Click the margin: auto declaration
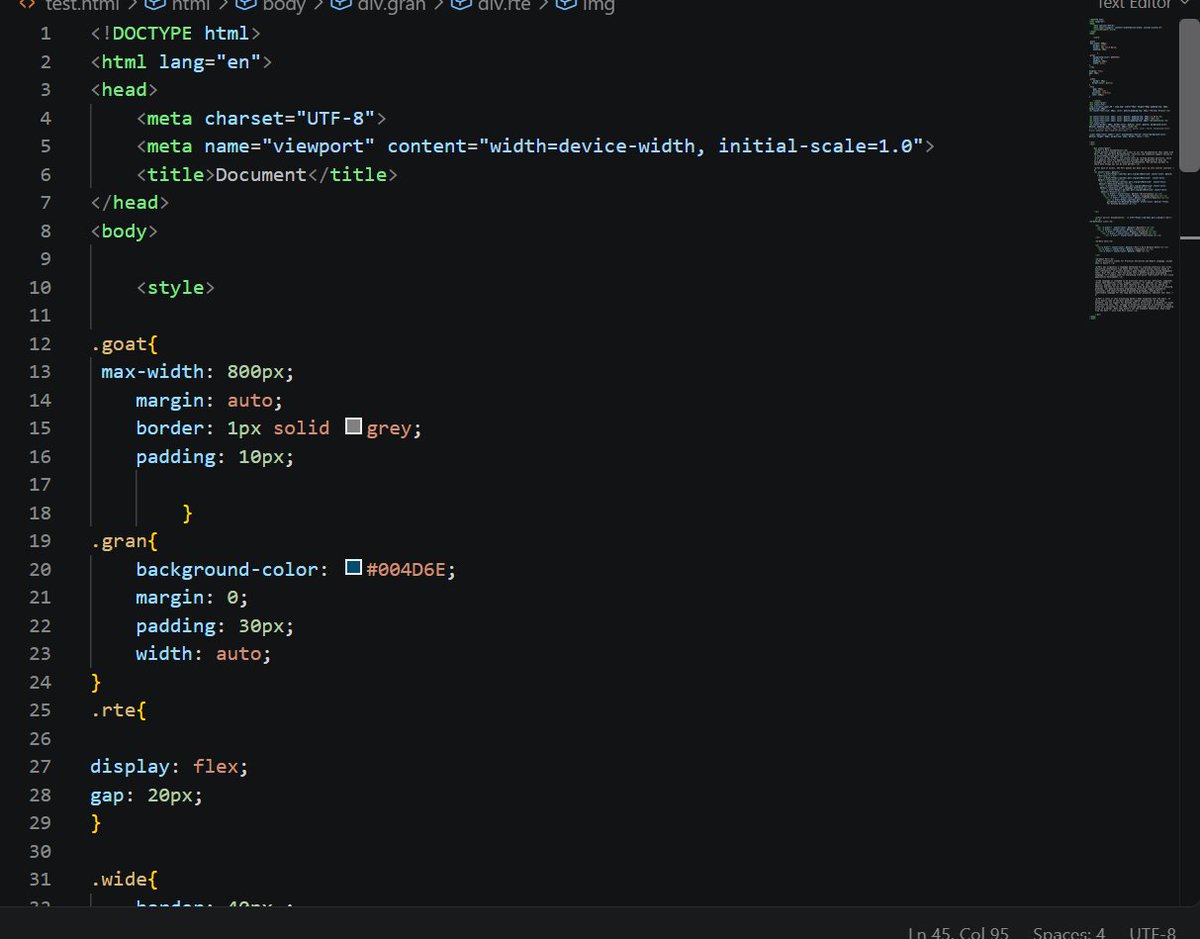The width and height of the screenshot is (1200, 939). point(210,399)
